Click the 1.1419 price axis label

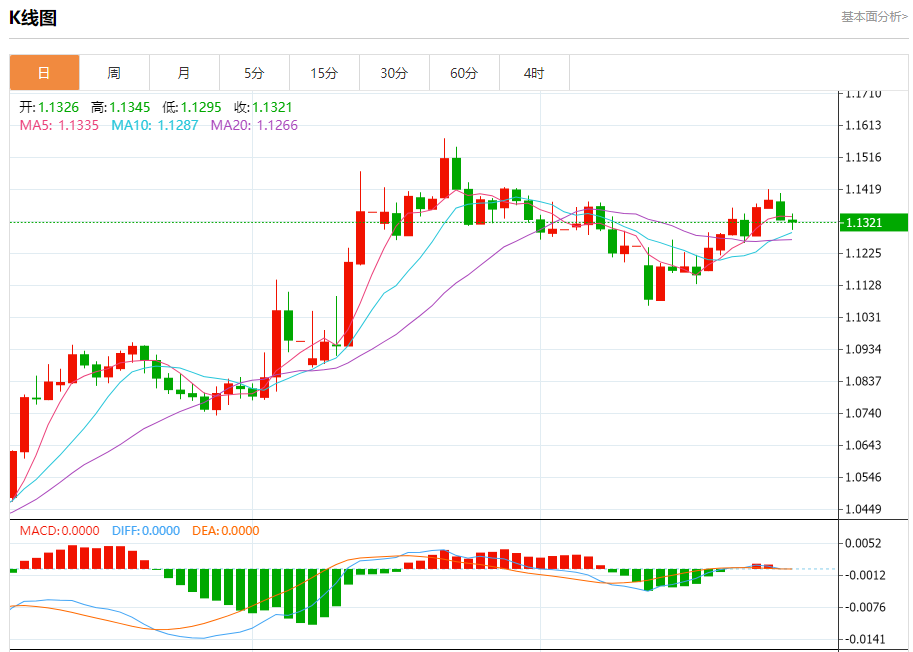point(864,189)
